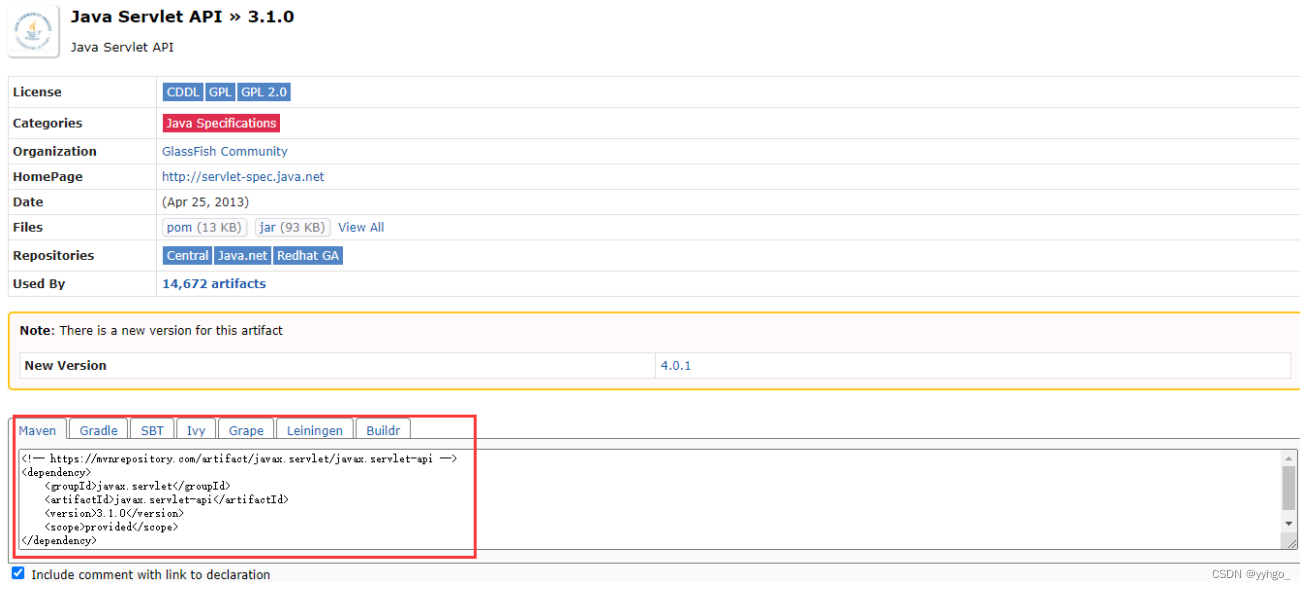Switch to the Leiningen tab

pos(314,430)
